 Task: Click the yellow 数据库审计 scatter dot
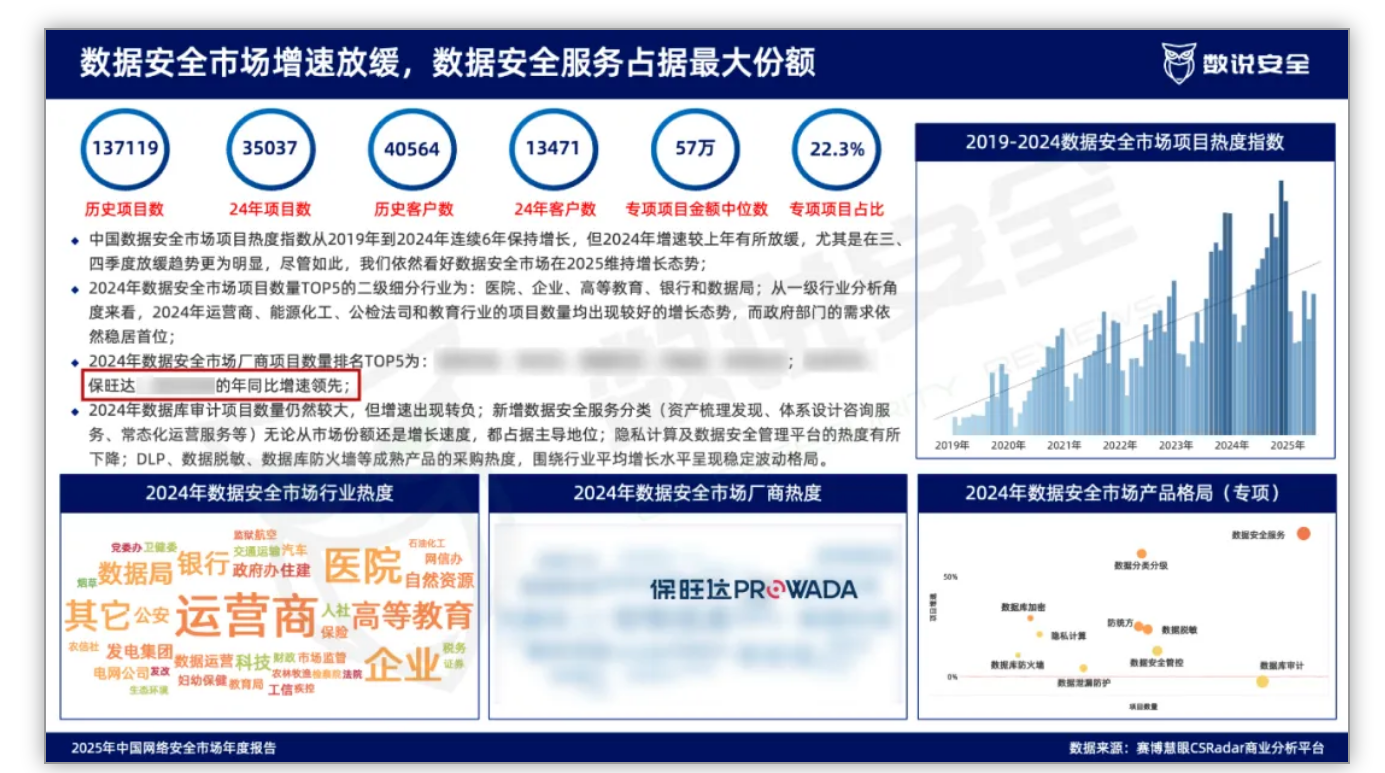(x=1262, y=682)
